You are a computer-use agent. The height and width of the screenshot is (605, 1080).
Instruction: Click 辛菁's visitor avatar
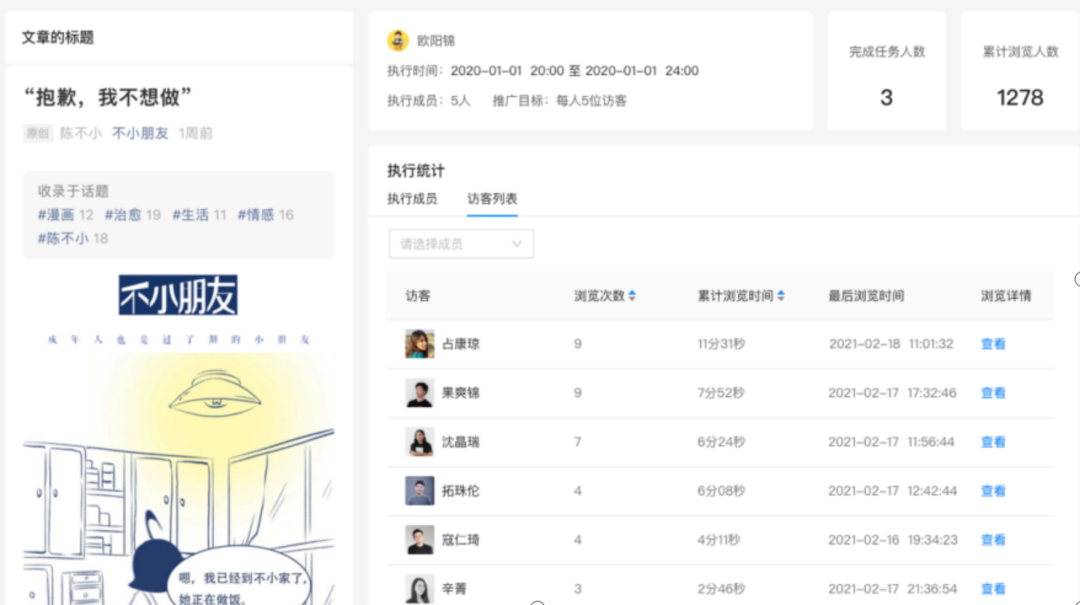[419, 588]
